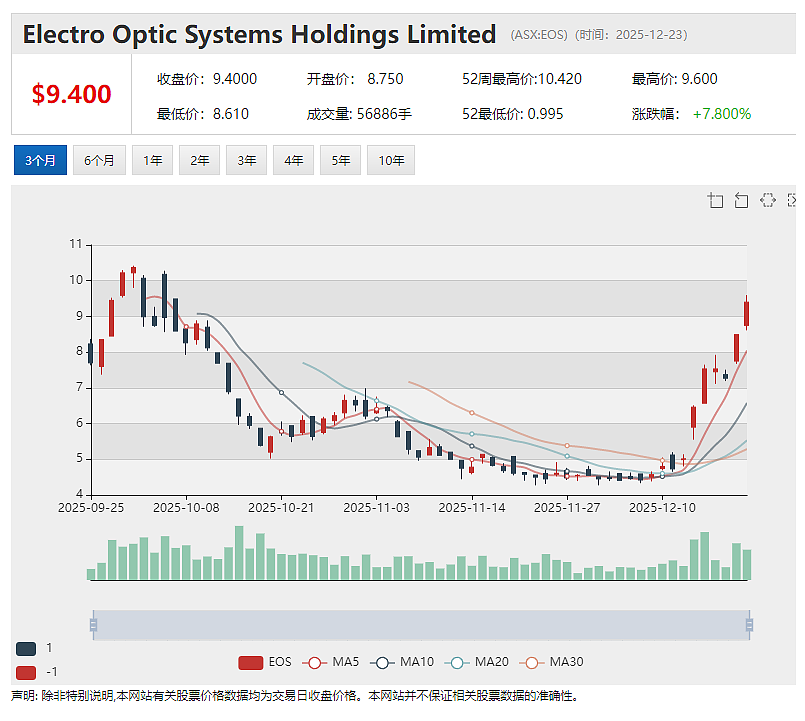The image size is (805, 721).
Task: Click the y-axis label 11
Action: click(76, 244)
